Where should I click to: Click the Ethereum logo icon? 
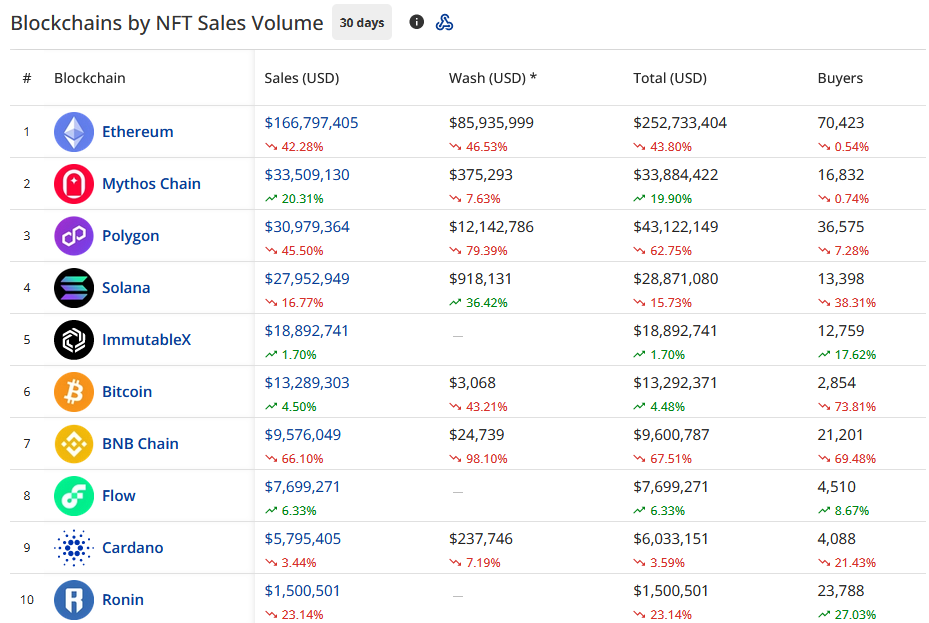(73, 132)
